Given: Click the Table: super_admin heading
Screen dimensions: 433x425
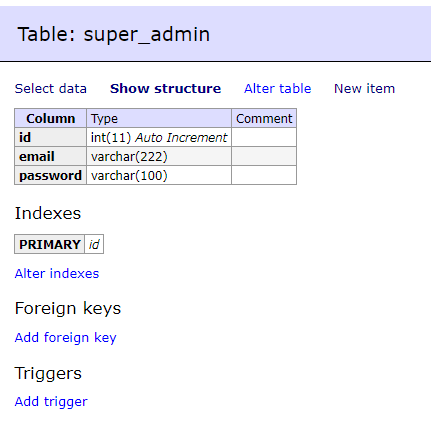Looking at the screenshot, I should (x=114, y=34).
